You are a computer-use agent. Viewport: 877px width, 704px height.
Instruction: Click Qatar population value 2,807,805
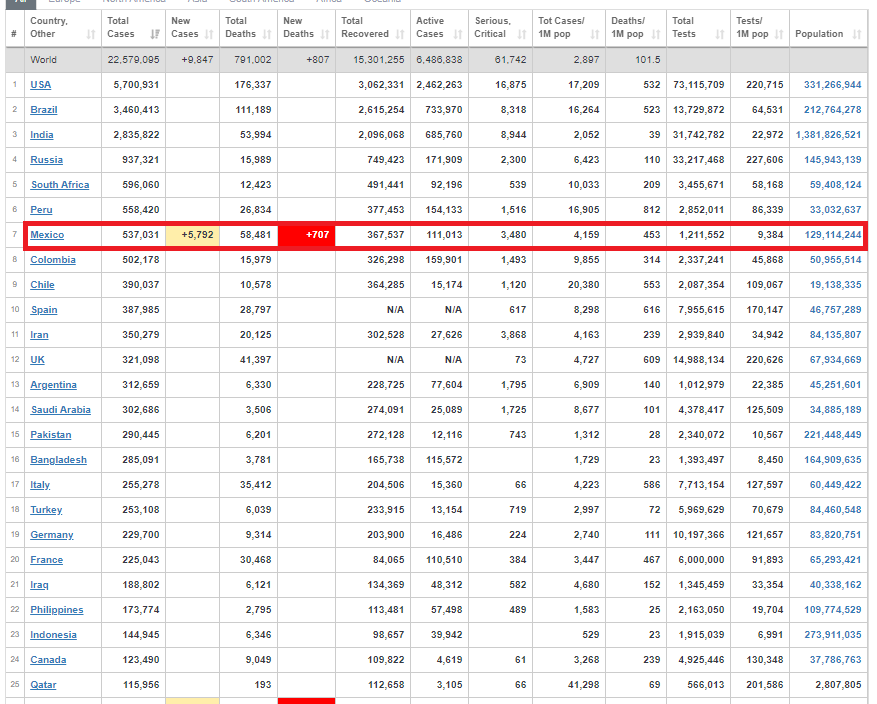tap(838, 684)
